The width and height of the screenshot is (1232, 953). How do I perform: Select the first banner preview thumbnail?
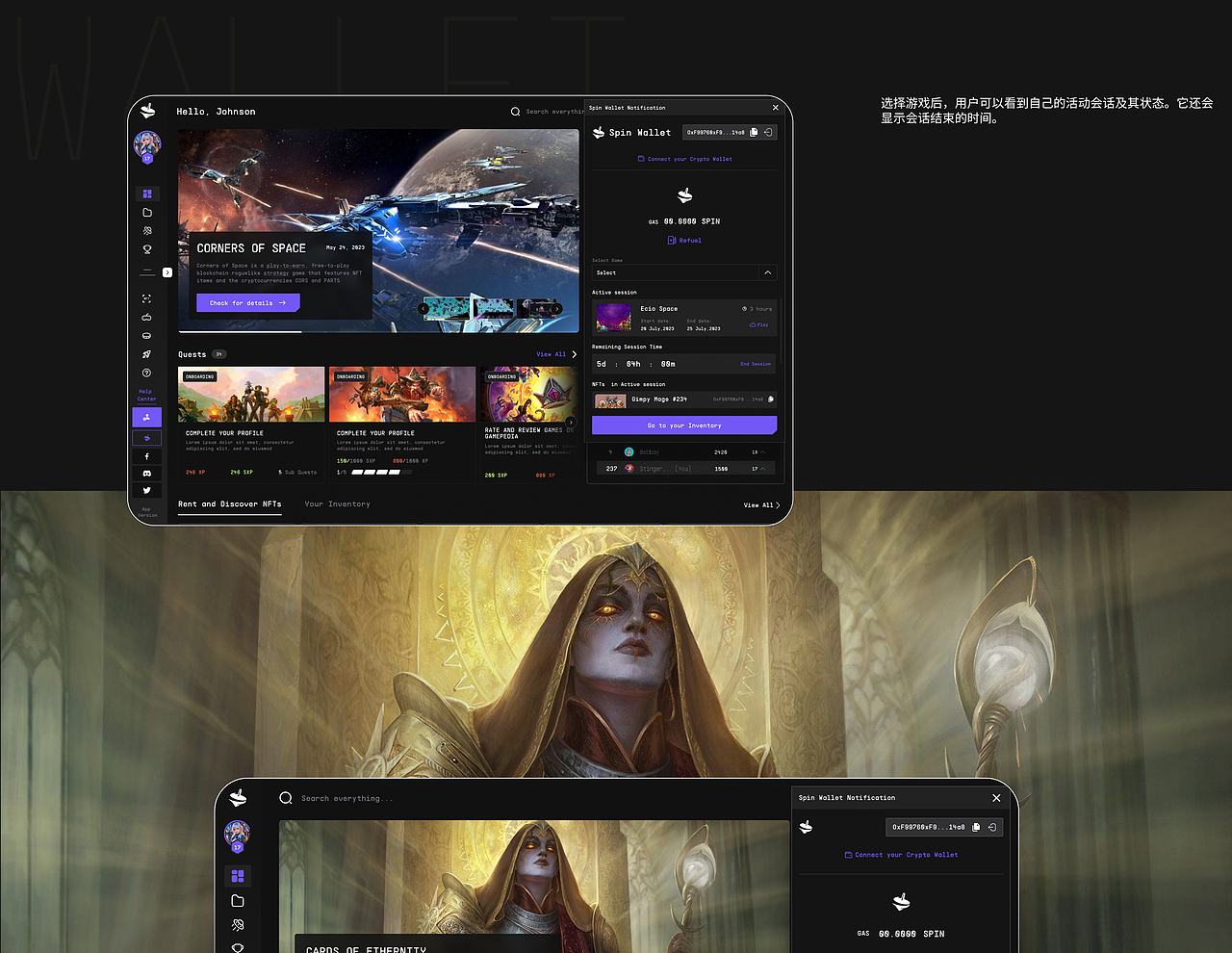pyautogui.click(x=448, y=309)
